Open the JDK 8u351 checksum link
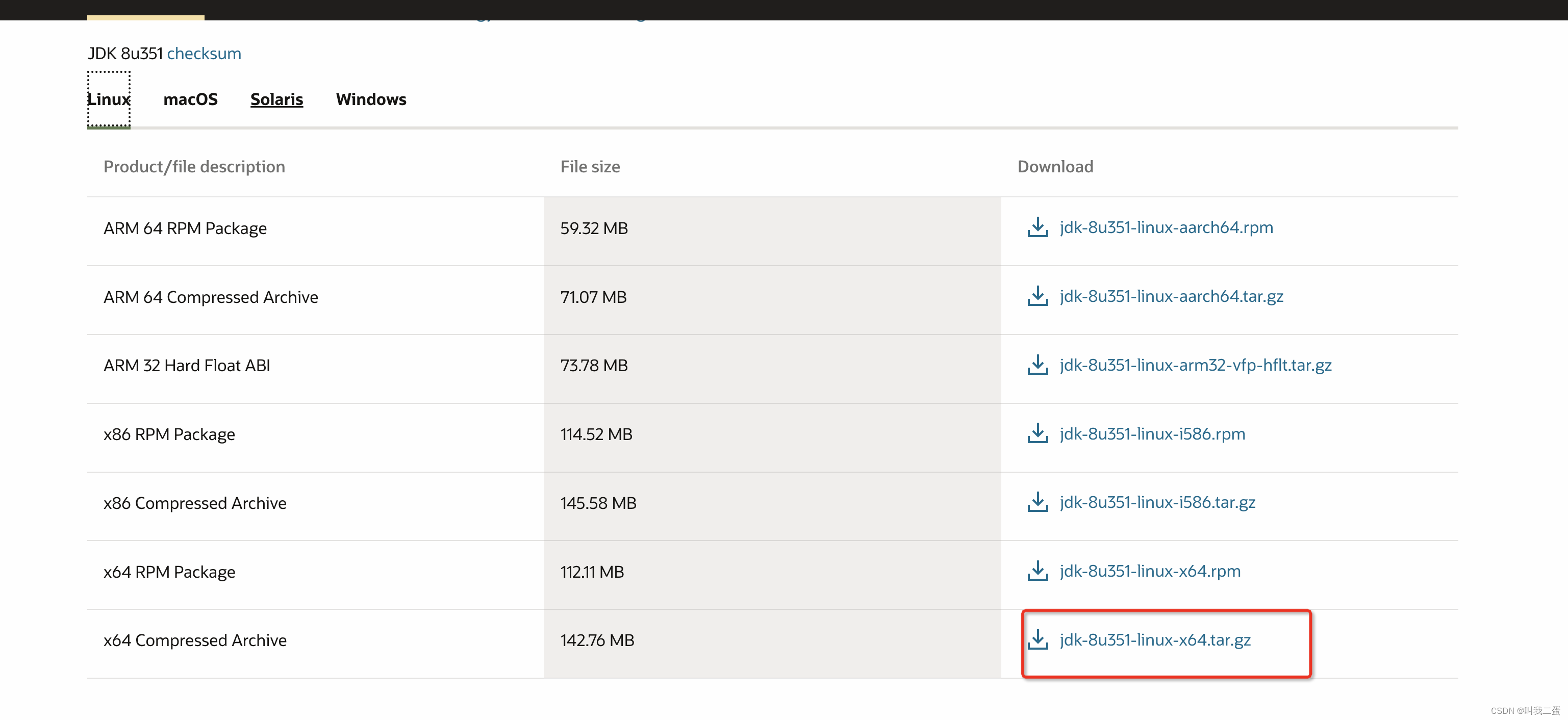Viewport: 1568px width, 720px height. click(204, 54)
